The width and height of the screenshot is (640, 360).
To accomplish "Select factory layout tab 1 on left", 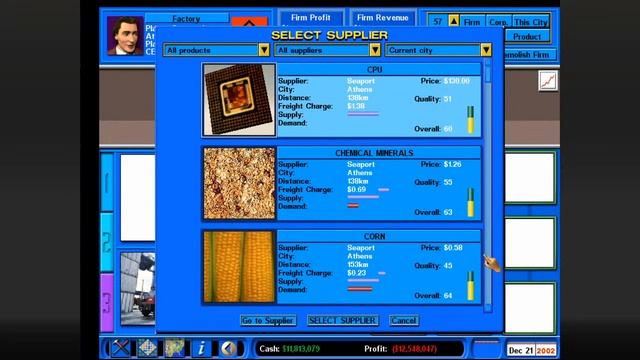I will [107, 182].
